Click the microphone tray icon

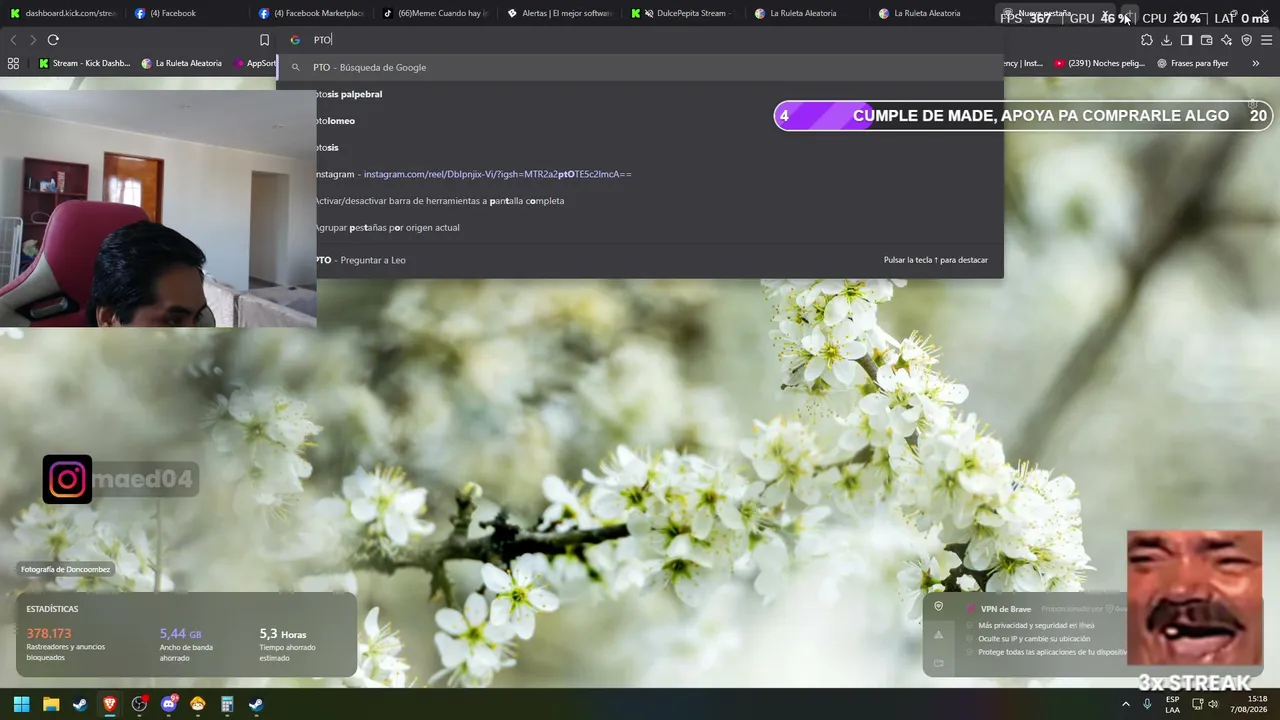[1148, 704]
